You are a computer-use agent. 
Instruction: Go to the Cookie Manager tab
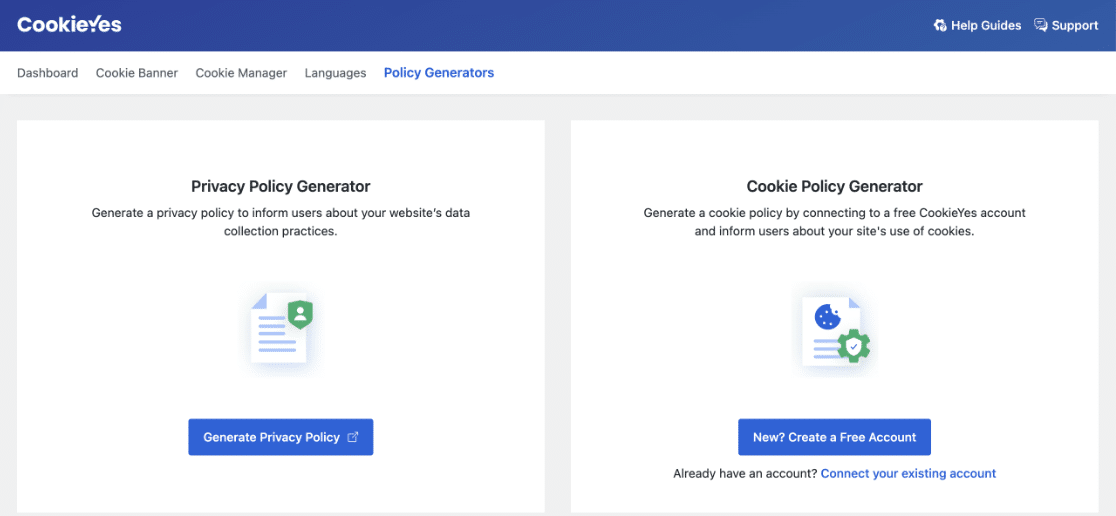pos(241,73)
